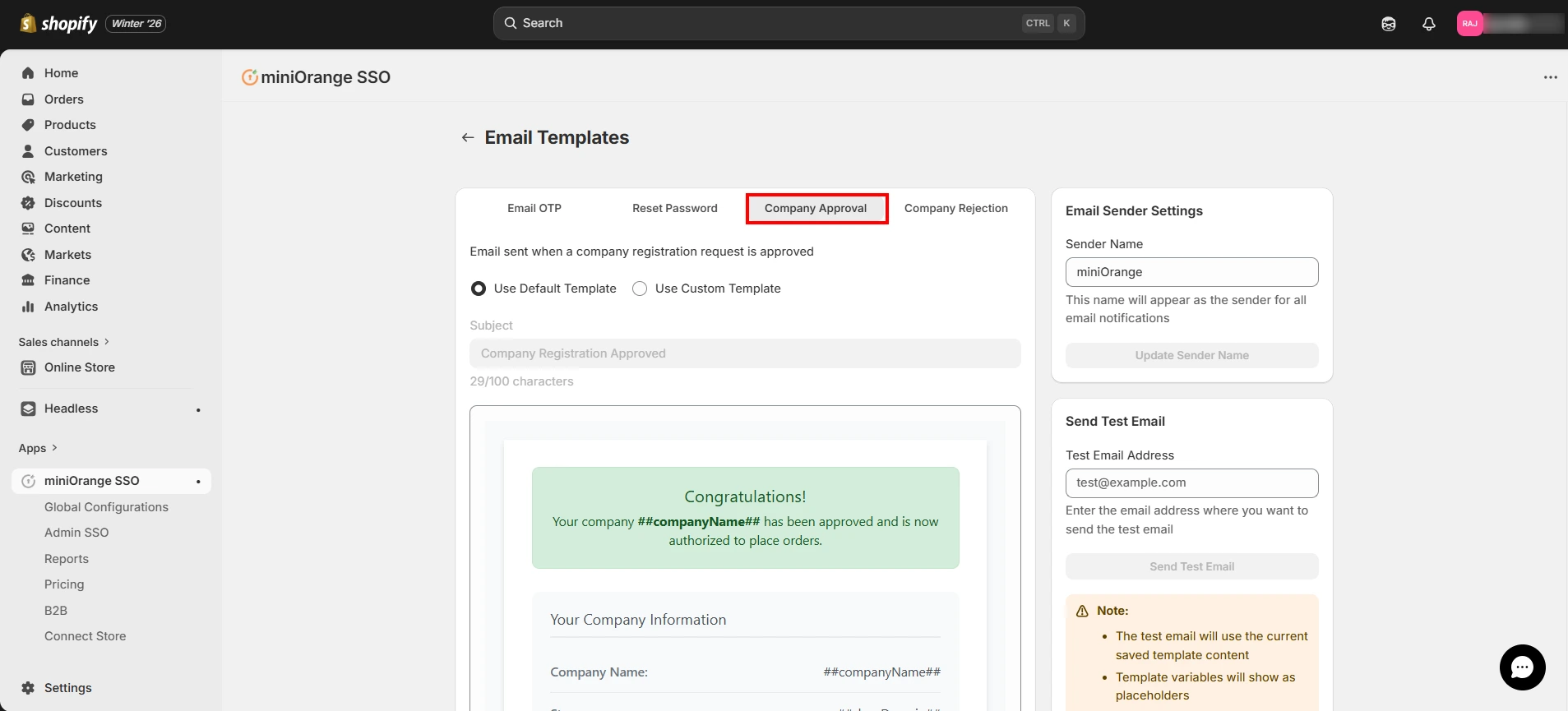Click the '##companyName##' value in the Company Name row
The width and height of the screenshot is (1568, 711).
click(x=881, y=672)
